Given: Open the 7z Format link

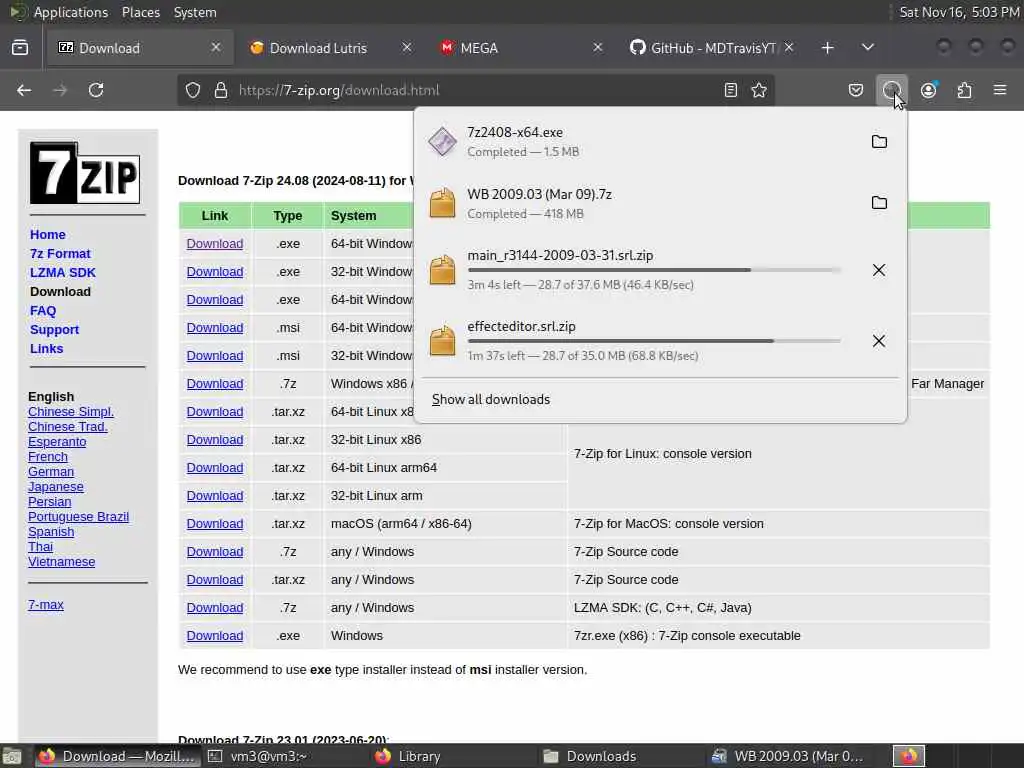Looking at the screenshot, I should [x=60, y=253].
